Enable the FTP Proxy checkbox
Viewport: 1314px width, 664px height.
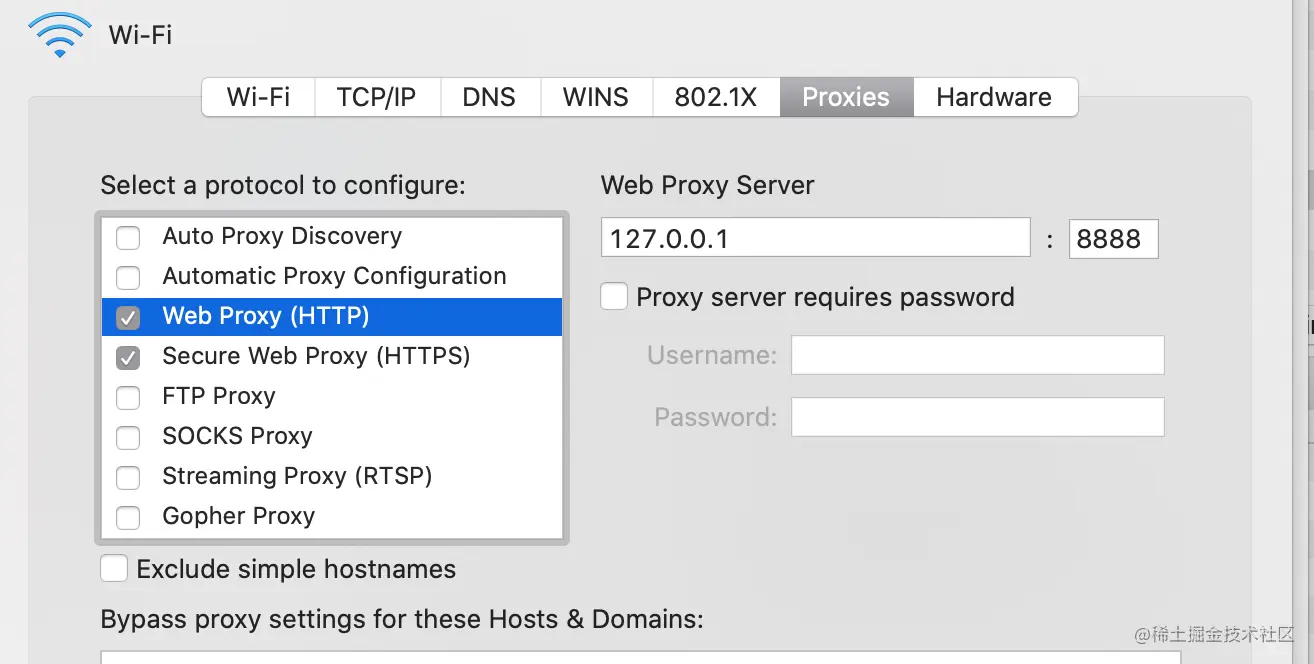coord(128,397)
